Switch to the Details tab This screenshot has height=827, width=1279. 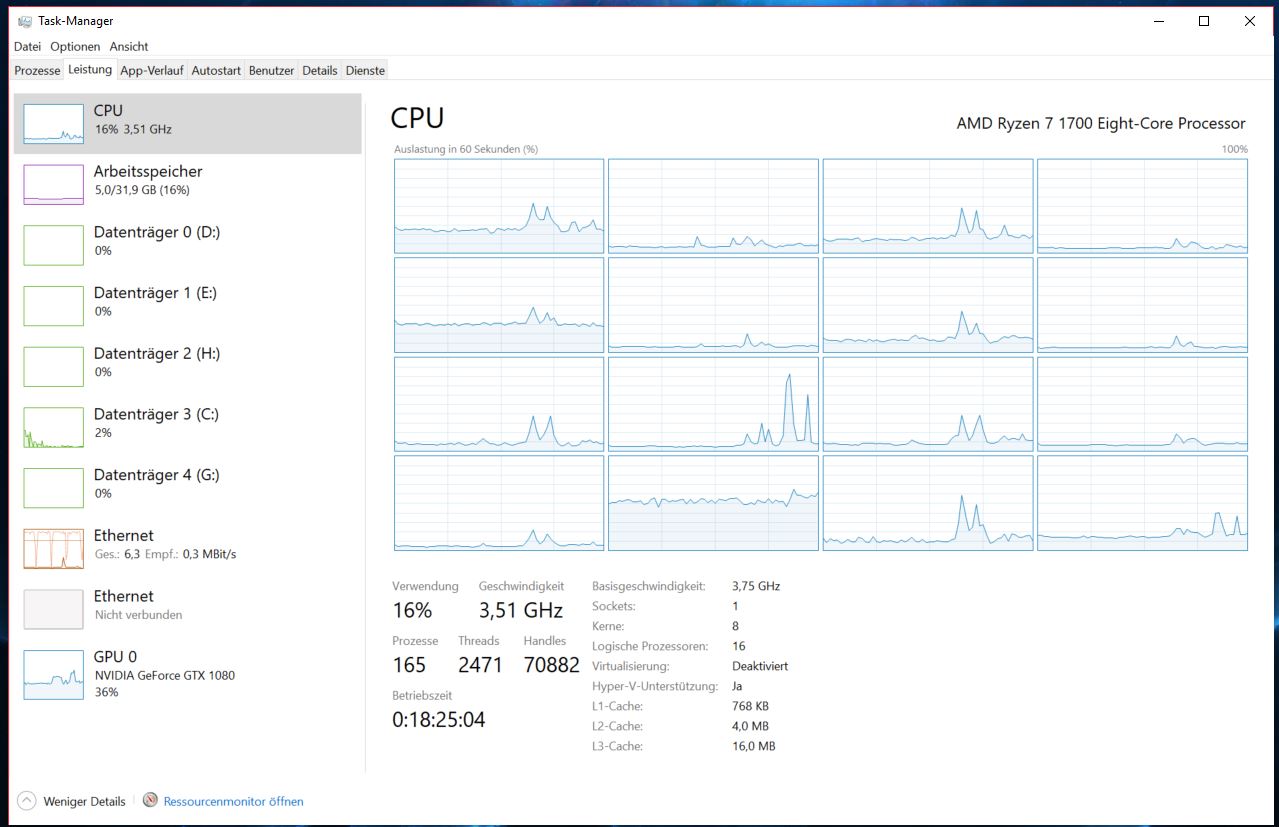[320, 71]
